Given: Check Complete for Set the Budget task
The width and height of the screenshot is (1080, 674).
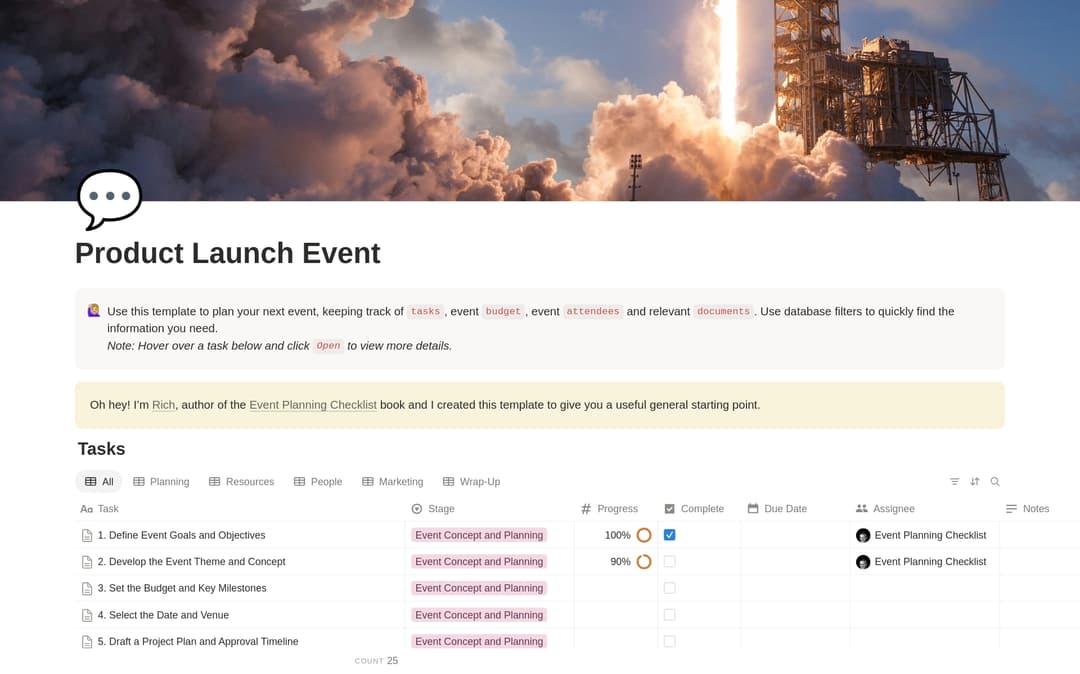Looking at the screenshot, I should tap(669, 588).
